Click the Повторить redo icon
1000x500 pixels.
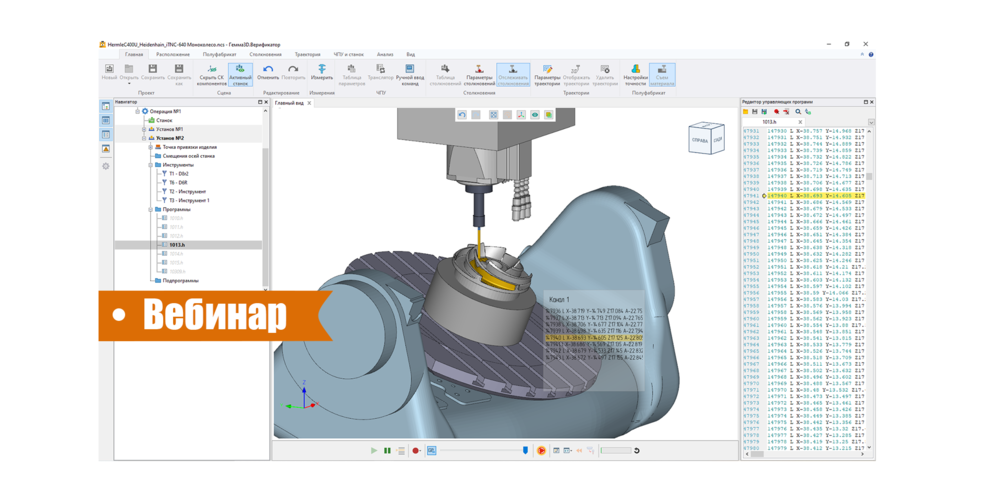[293, 69]
